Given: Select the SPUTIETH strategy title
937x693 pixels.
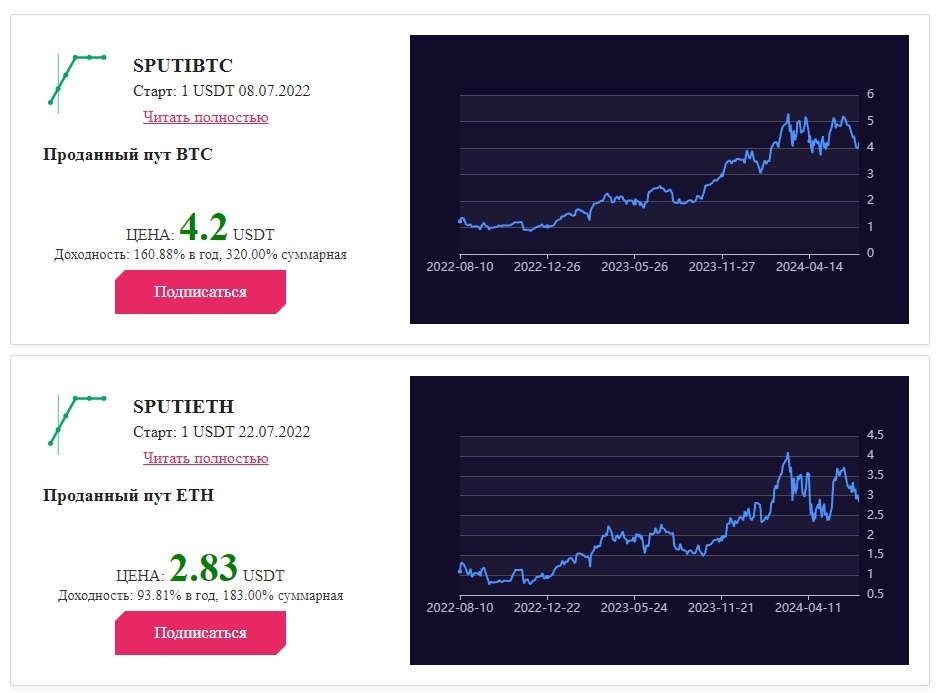Looking at the screenshot, I should tap(183, 406).
